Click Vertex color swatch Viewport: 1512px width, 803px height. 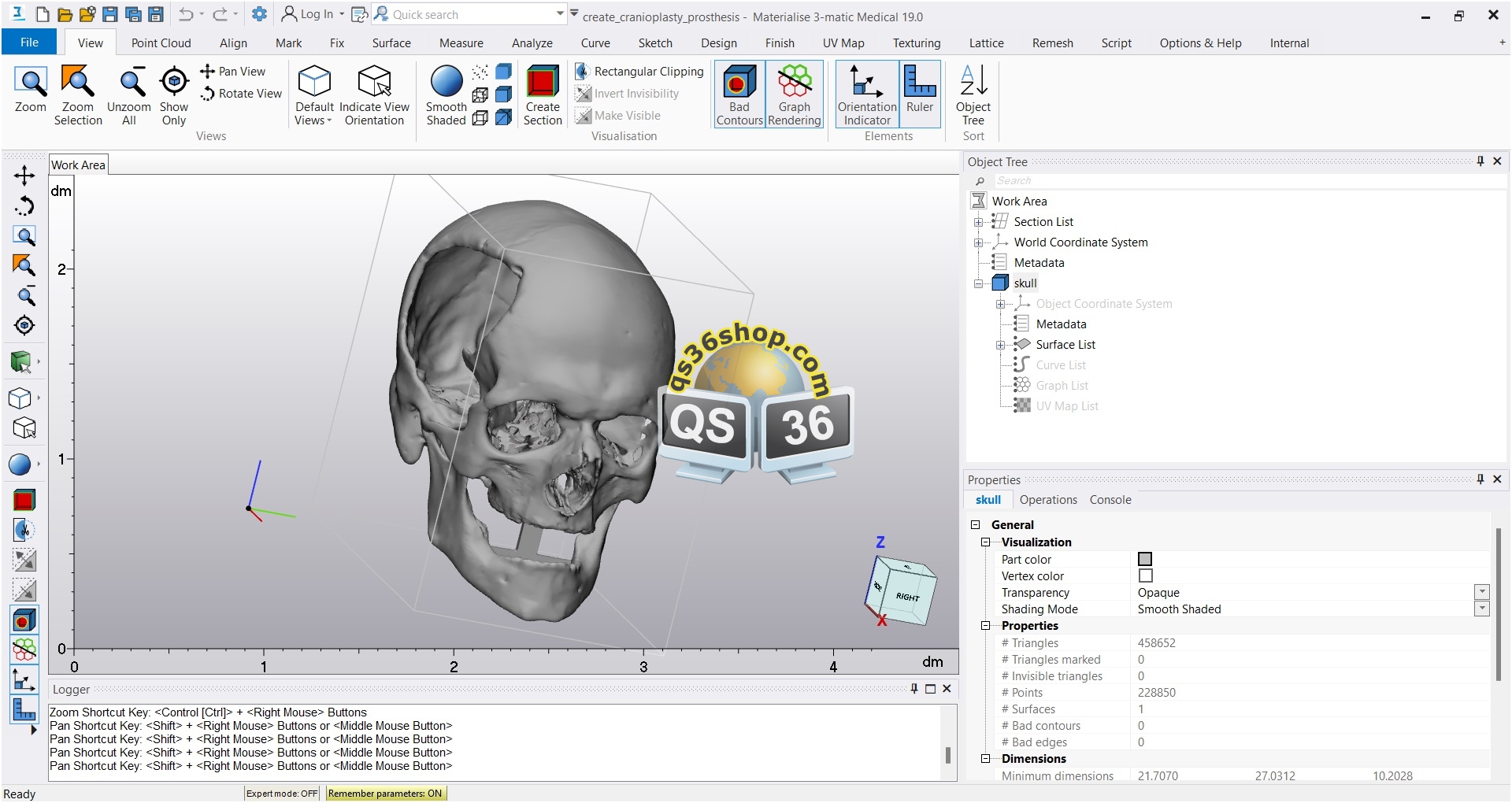coord(1145,575)
